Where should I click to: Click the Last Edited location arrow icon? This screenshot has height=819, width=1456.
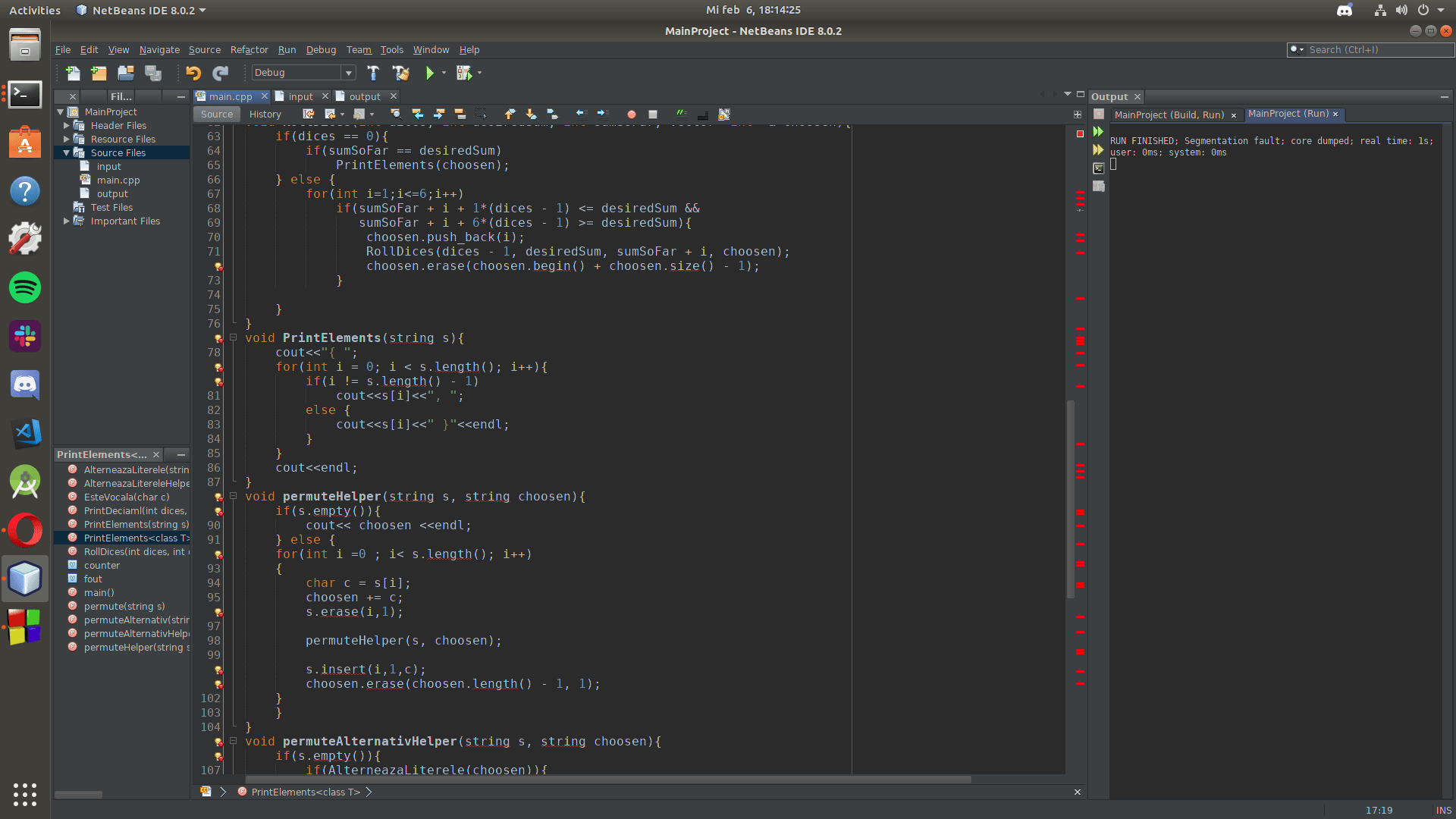tap(308, 114)
